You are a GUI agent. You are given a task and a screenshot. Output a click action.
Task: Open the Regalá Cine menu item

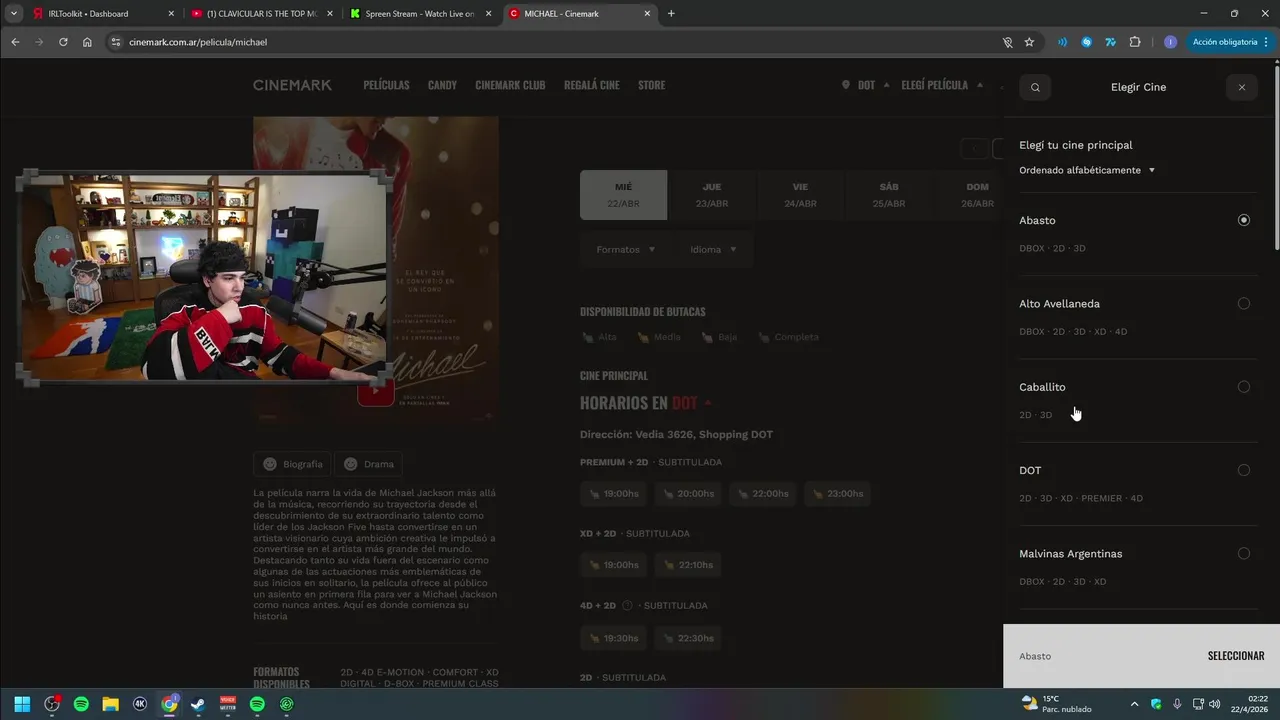pos(592,85)
